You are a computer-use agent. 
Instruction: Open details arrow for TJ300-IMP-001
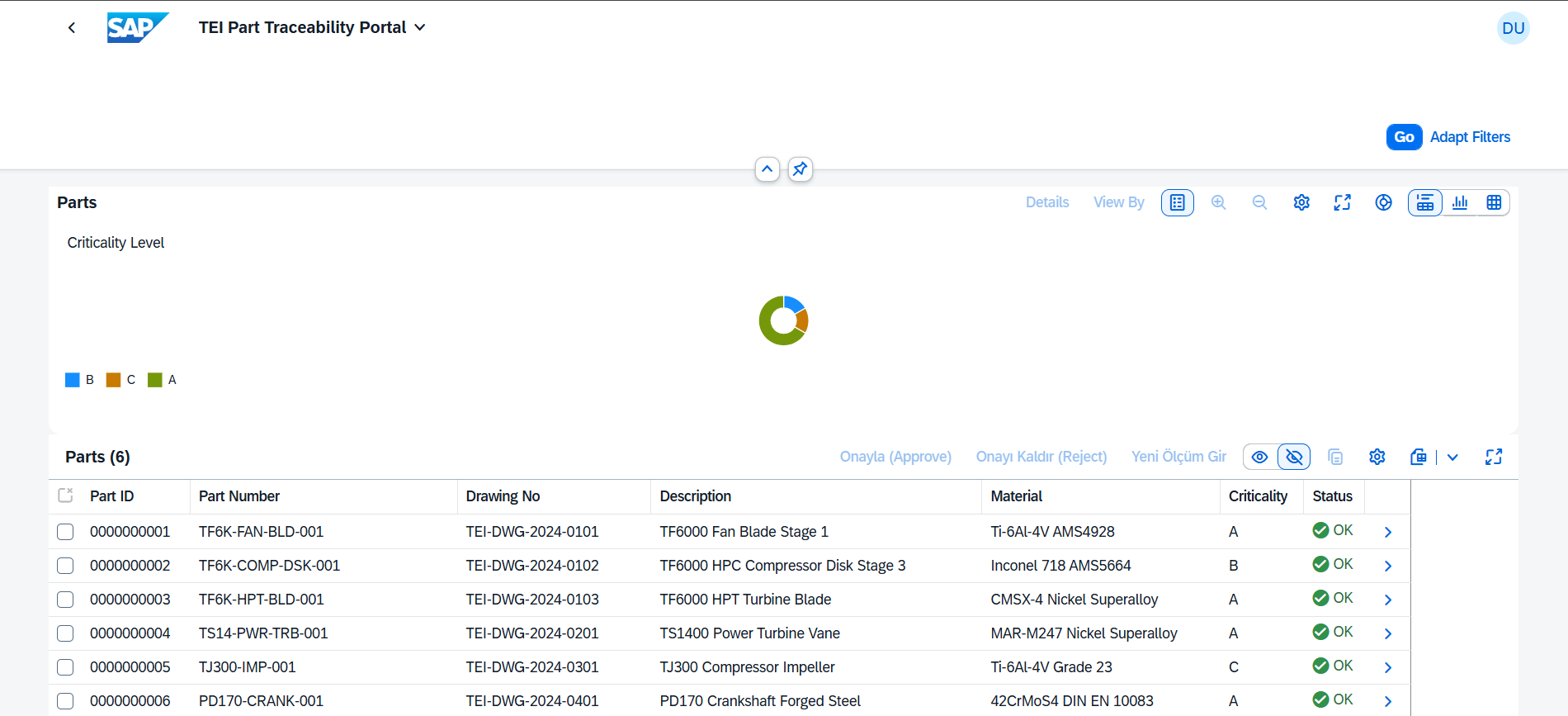(x=1388, y=667)
